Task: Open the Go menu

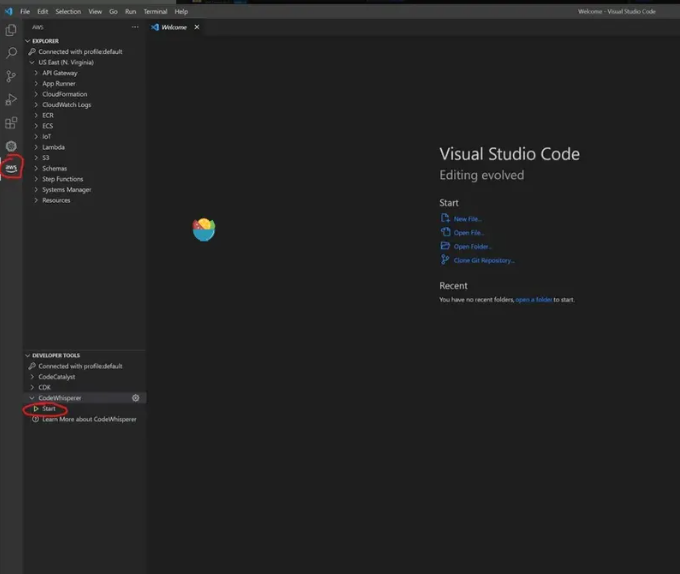Action: [113, 12]
